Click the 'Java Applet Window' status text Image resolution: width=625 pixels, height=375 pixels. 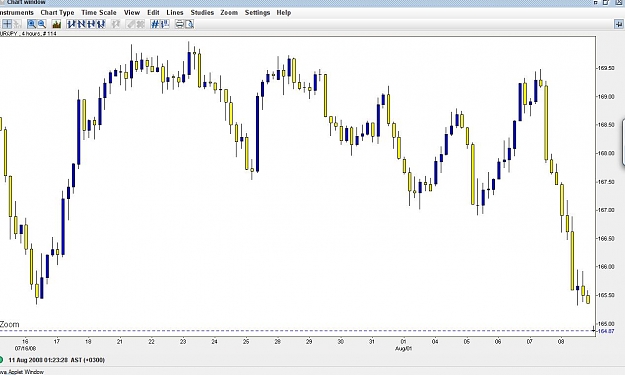tap(22, 372)
